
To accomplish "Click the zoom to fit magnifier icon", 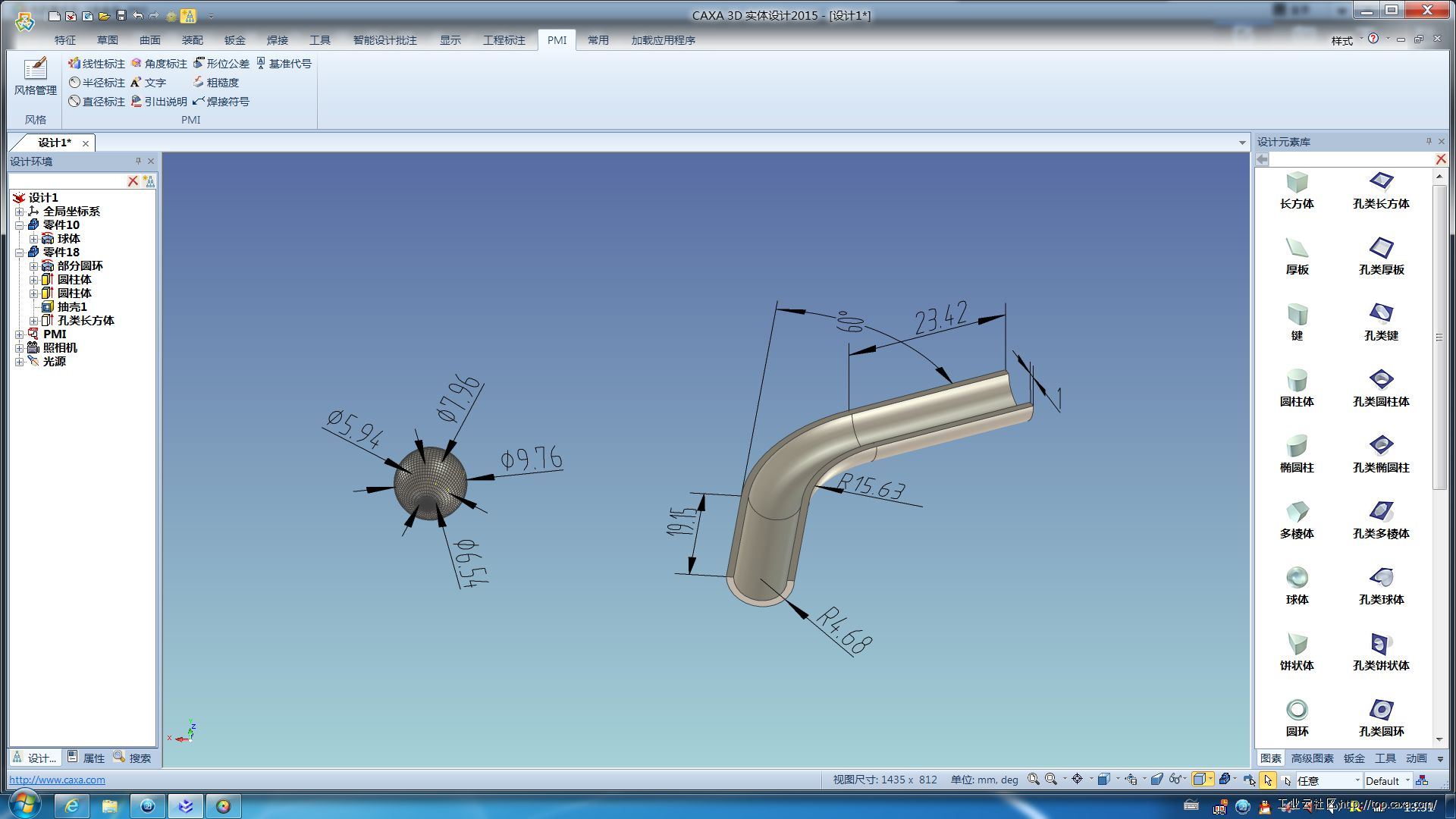I will [1034, 780].
